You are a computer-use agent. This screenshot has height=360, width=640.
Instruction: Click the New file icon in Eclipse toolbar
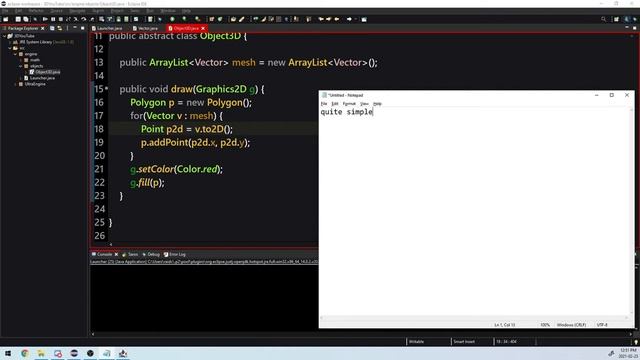point(6,19)
